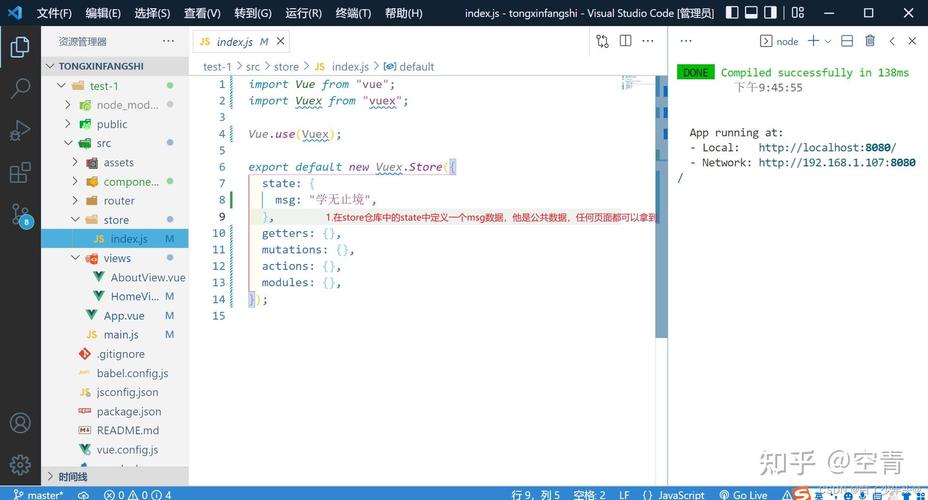This screenshot has height=500, width=928.
Task: Open babel.config.js in the explorer
Action: [115, 373]
